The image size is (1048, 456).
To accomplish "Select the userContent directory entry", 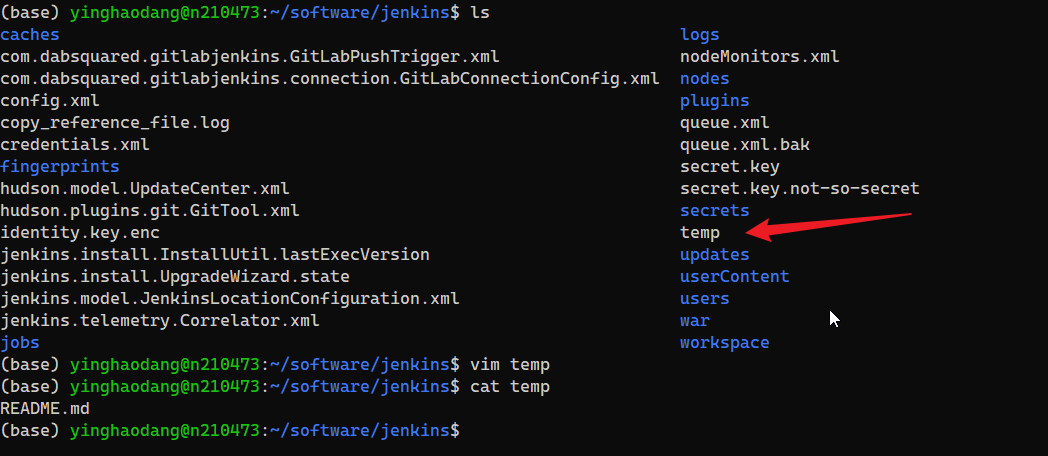I will tap(734, 277).
